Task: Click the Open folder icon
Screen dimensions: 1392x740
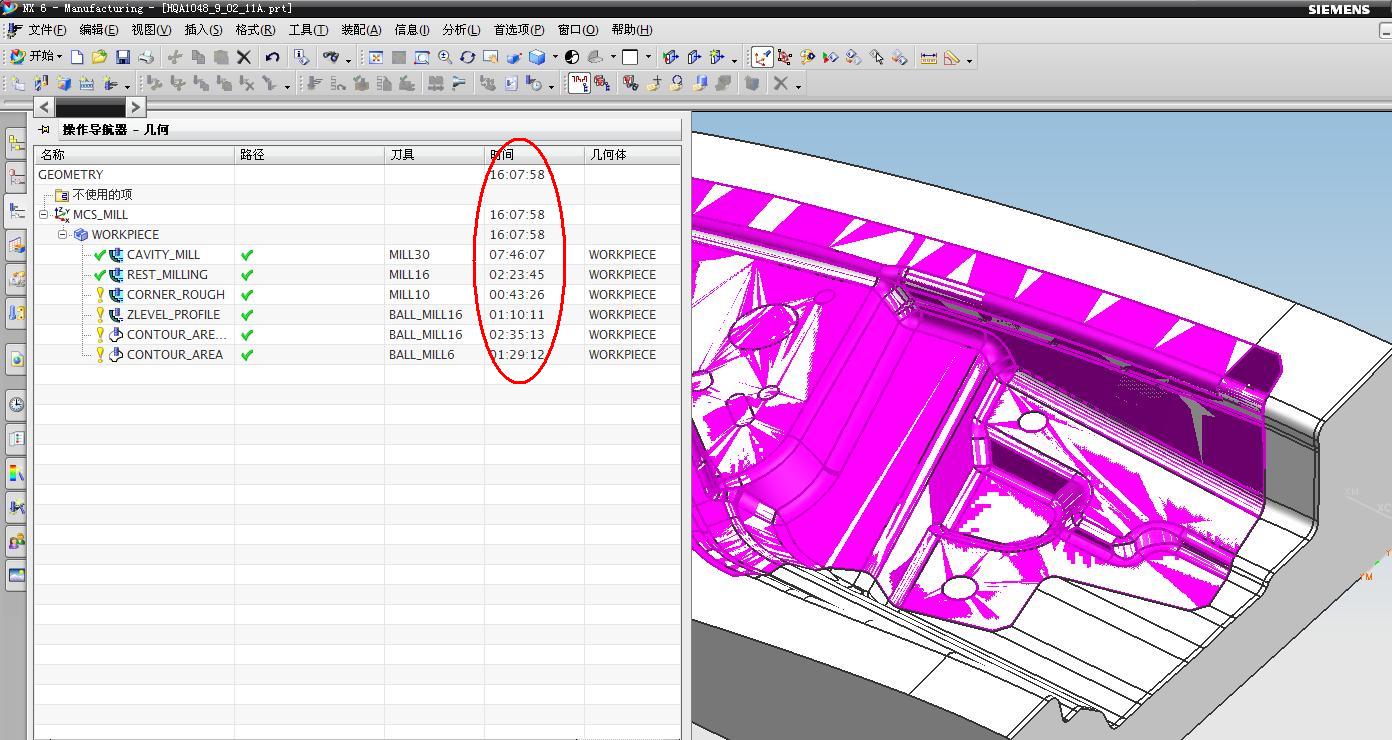Action: click(x=99, y=57)
